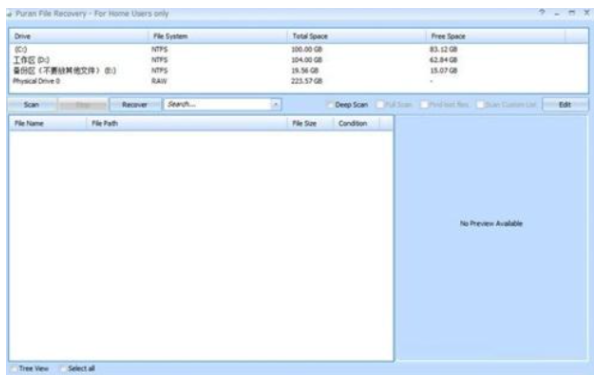Sort by the Drive column header
This screenshot has width=602, height=383.
79,36
